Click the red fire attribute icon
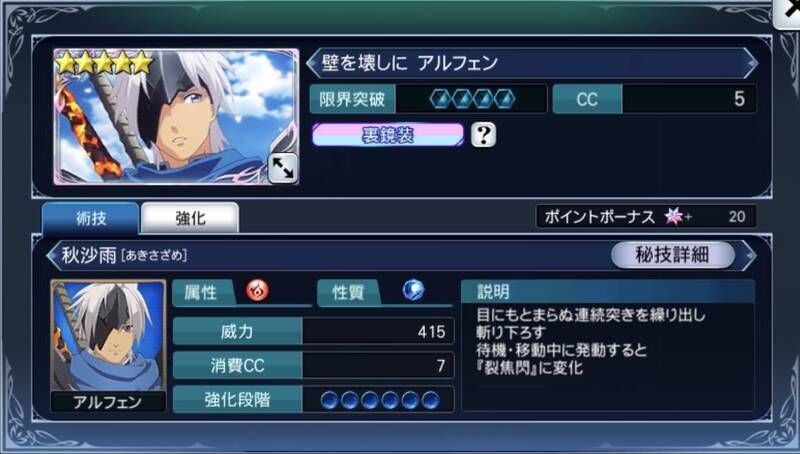800x454 pixels. point(258,291)
